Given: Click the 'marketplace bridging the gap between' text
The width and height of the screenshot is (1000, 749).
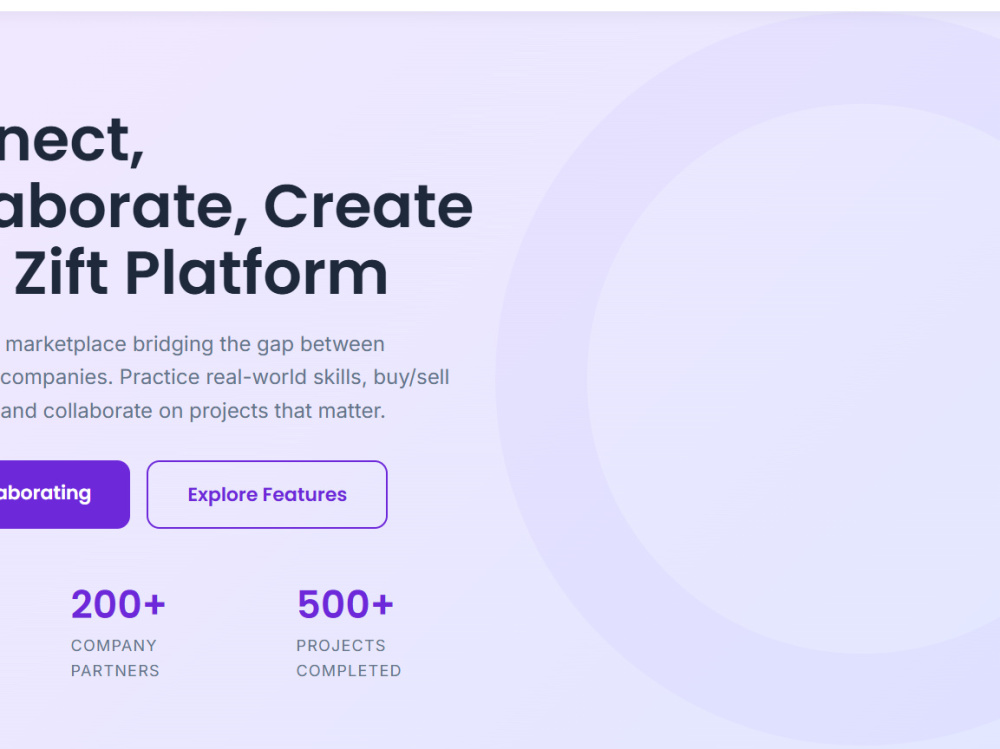Looking at the screenshot, I should pos(195,345).
